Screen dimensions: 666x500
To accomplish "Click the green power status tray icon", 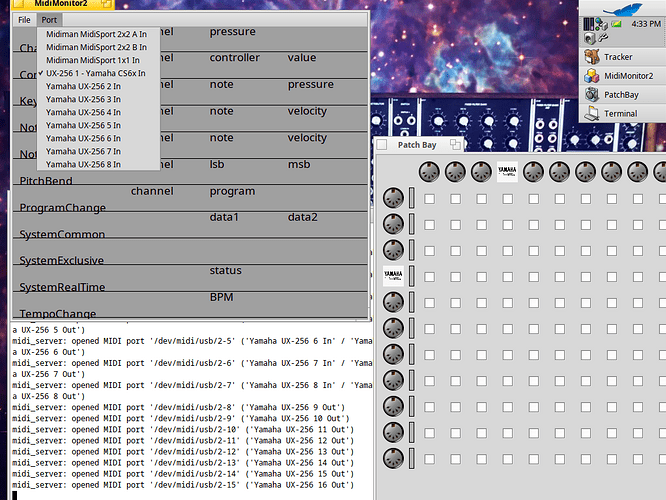I will coord(616,24).
